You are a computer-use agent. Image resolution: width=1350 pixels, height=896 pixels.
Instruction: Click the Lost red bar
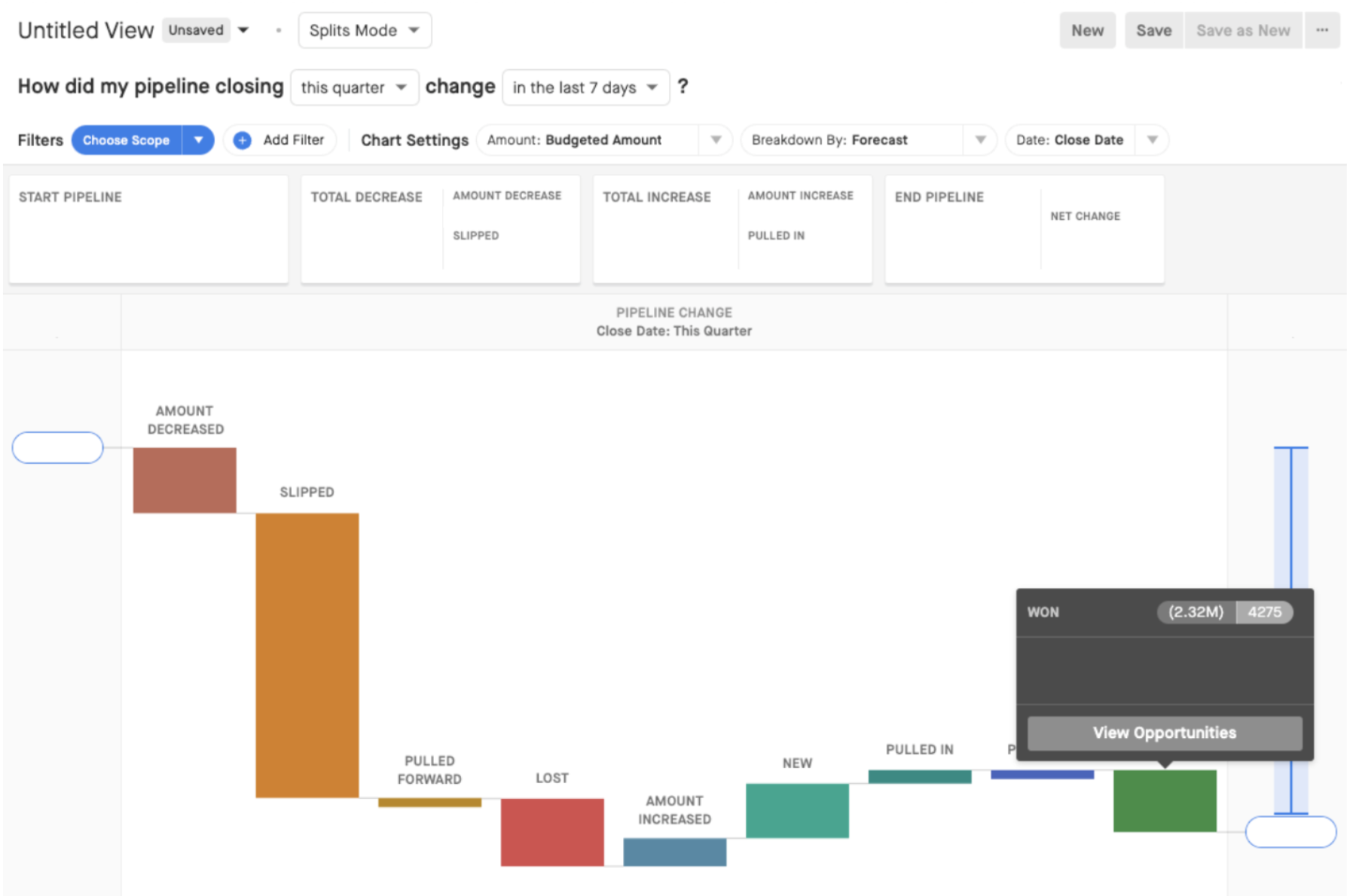pyautogui.click(x=552, y=832)
